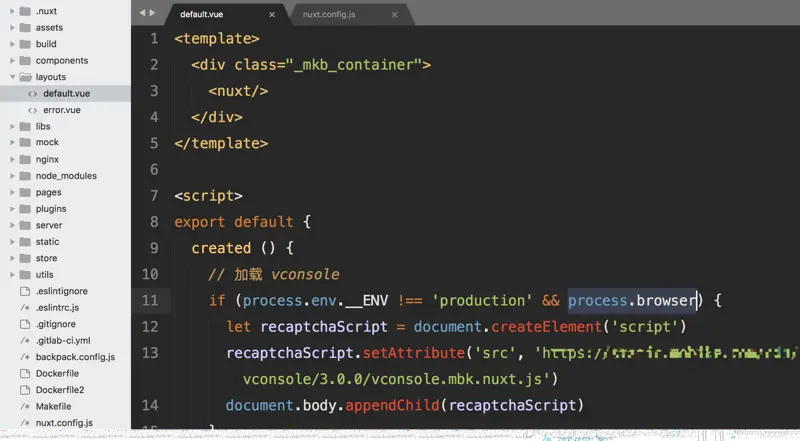Viewport: 800px width, 441px height.
Task: Close the default.vue tab
Action: point(272,15)
